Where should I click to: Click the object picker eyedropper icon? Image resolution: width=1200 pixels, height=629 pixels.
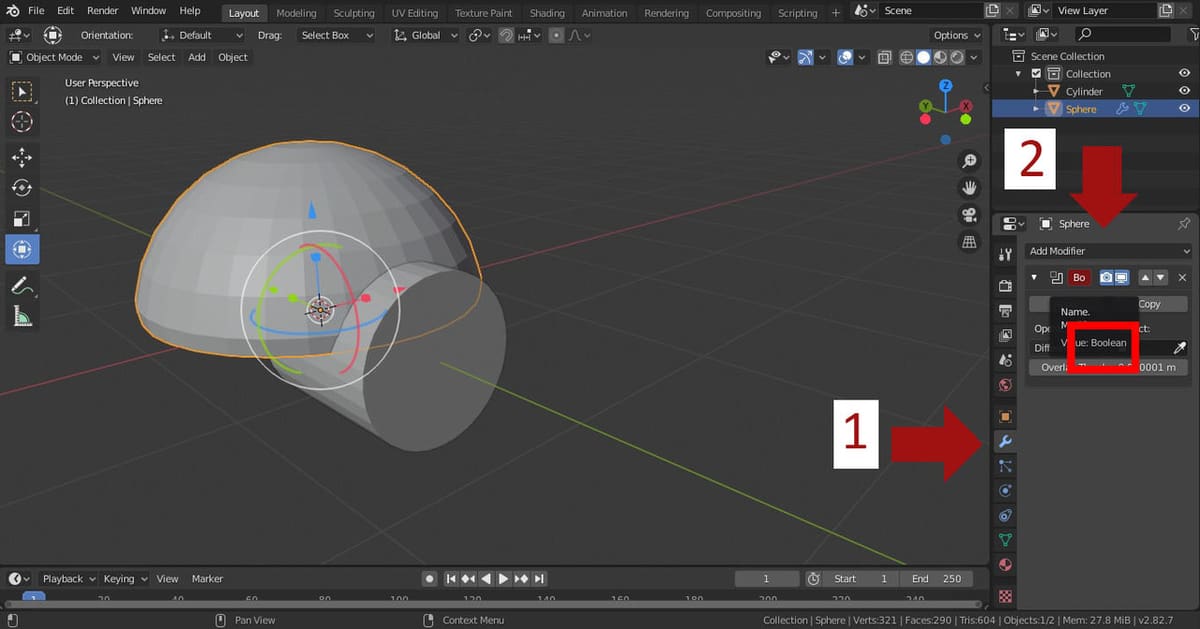point(1180,348)
